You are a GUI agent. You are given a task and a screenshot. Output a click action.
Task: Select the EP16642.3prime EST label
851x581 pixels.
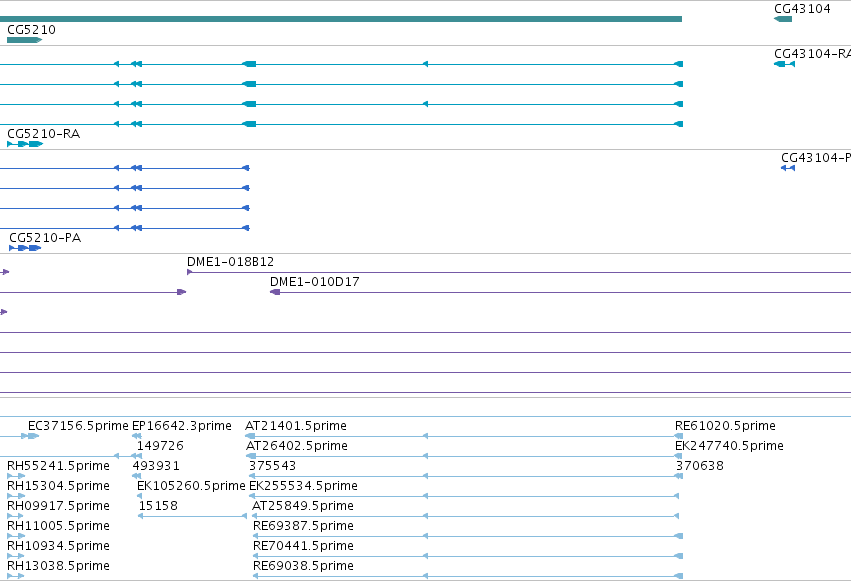[x=182, y=426]
